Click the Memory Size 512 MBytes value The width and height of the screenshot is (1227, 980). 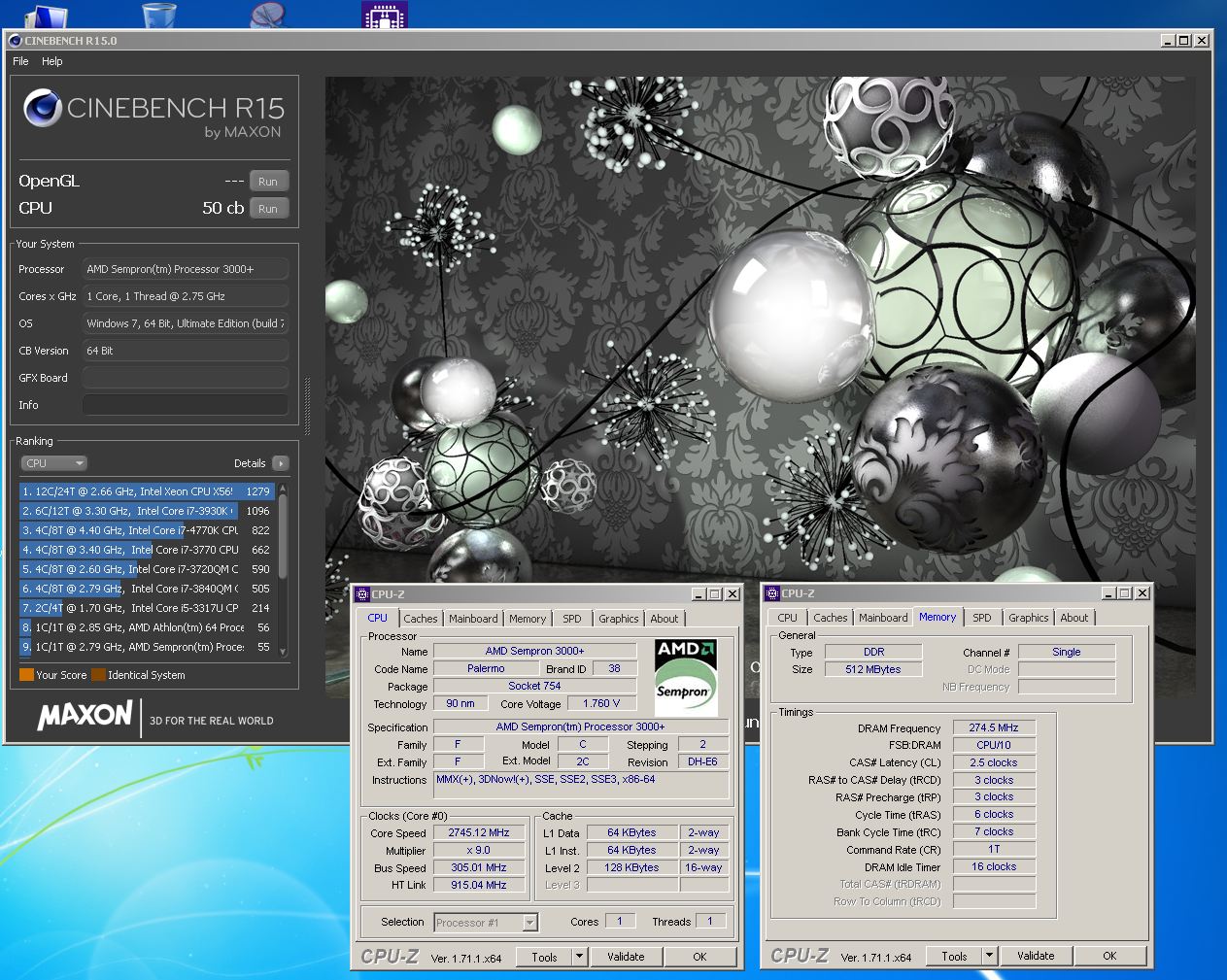tap(873, 669)
